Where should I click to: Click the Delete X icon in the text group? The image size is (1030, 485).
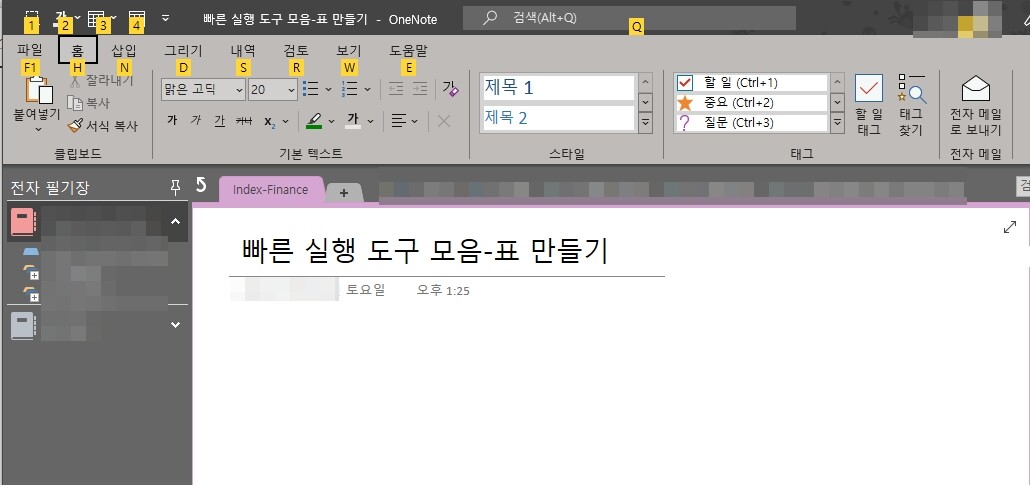coord(444,121)
